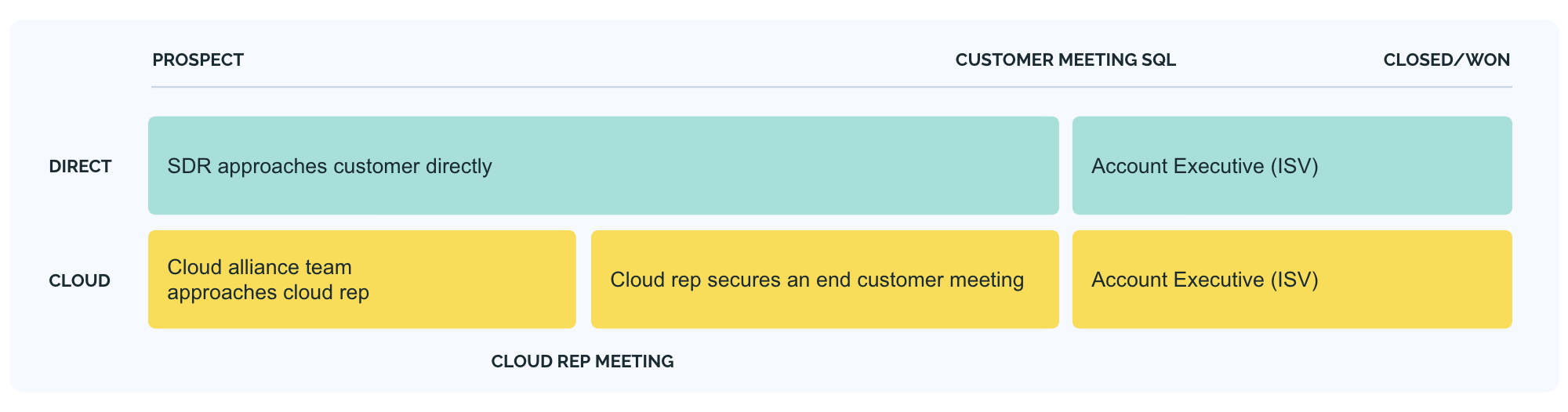Click the horizontal divider line under stage headers
This screenshot has width=1568, height=412.
831,87
